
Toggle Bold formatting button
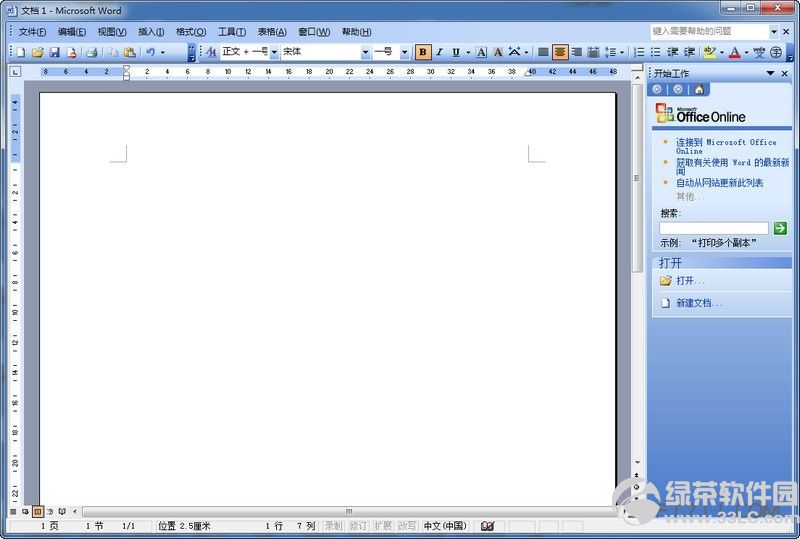[x=422, y=52]
